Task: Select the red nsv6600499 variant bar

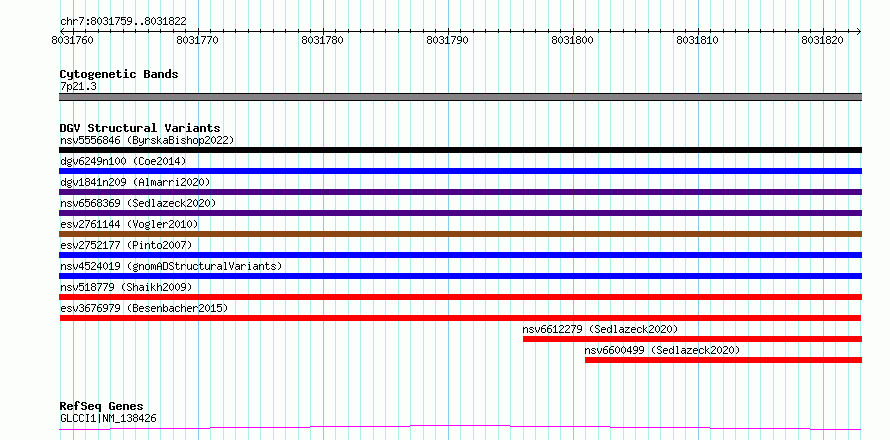Action: point(724,360)
